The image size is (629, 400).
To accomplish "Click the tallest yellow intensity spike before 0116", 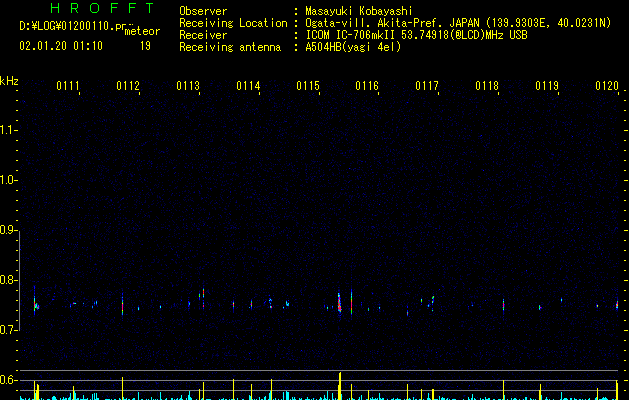I will point(340,386).
